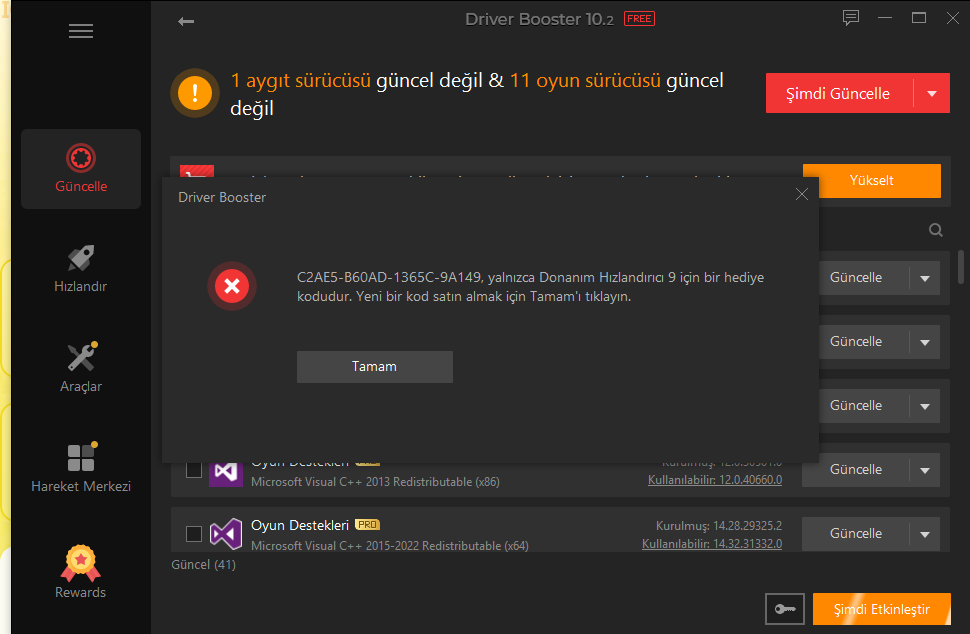
Task: Click the '1 aygıt sürücüsü' orange text
Action: pyautogui.click(x=301, y=80)
